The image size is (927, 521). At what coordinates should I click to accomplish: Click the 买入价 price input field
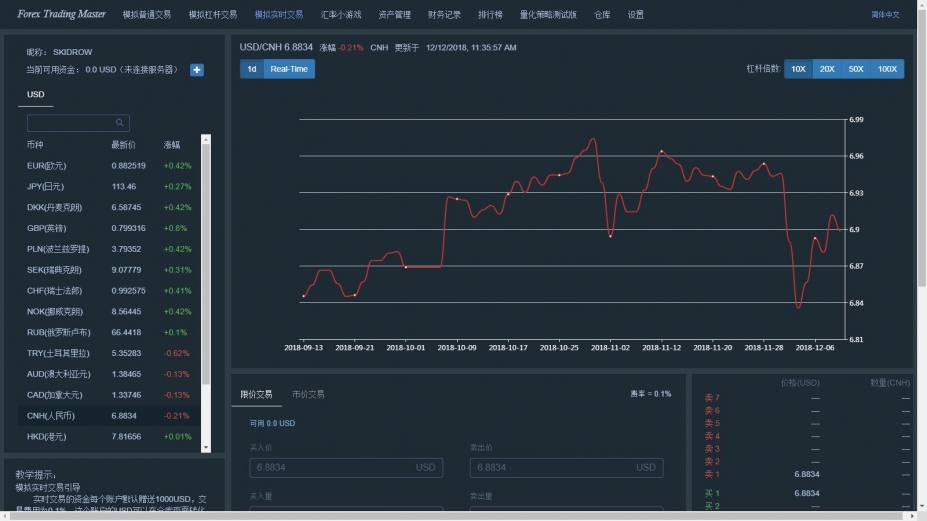[x=346, y=467]
